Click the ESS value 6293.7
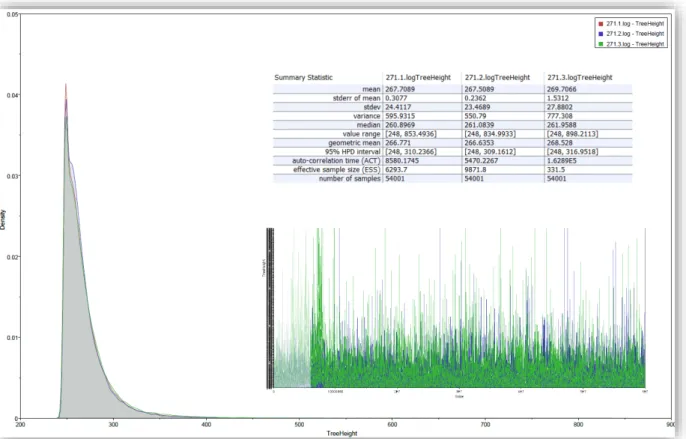The image size is (686, 439). coord(396,170)
